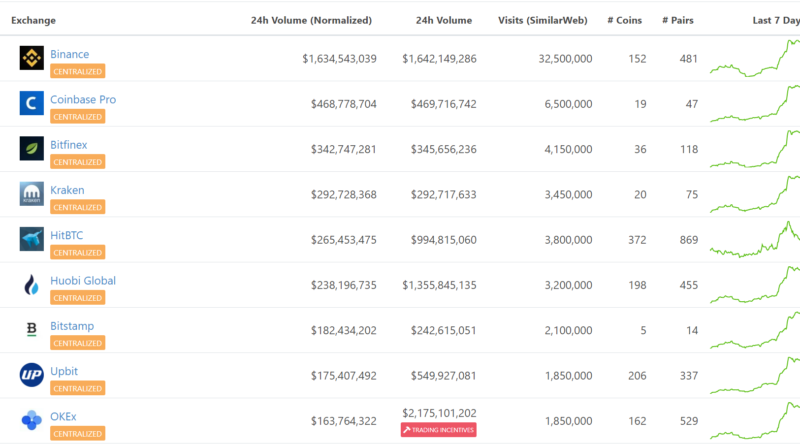Click Bitstamp normalized volume $182,434,202

pyautogui.click(x=344, y=331)
